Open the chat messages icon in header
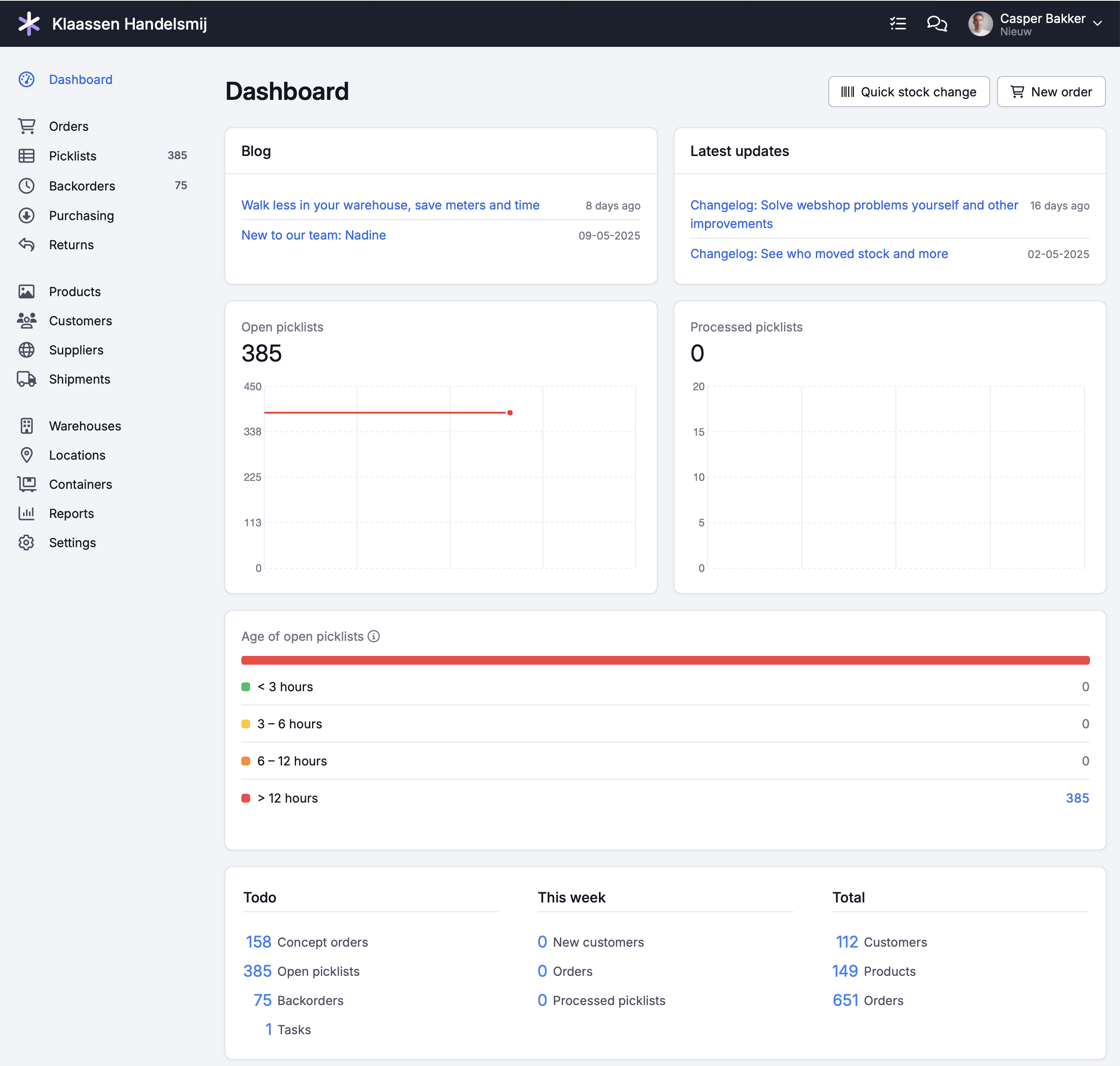1120x1066 pixels. click(937, 23)
